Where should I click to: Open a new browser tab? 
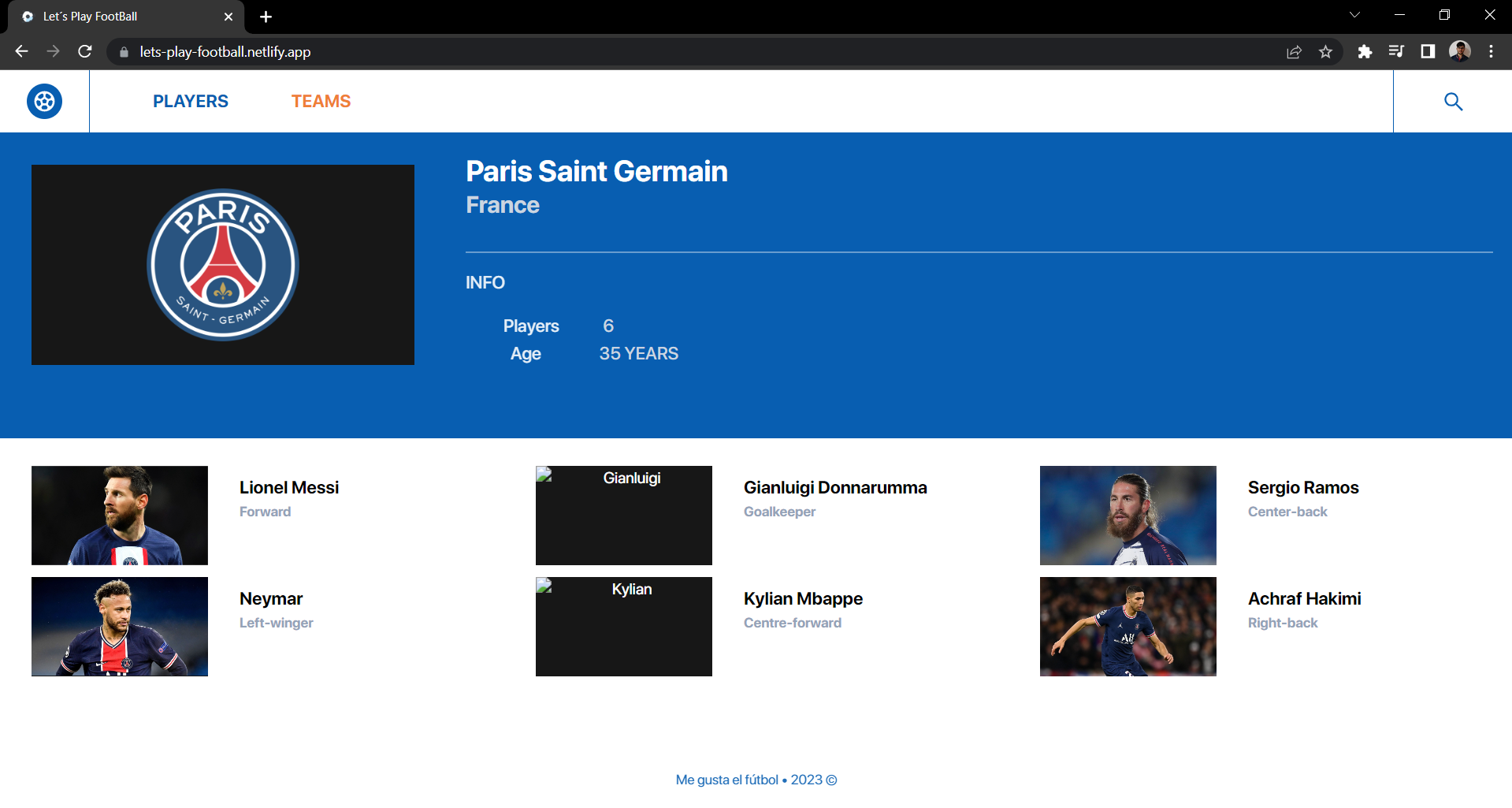(x=266, y=17)
